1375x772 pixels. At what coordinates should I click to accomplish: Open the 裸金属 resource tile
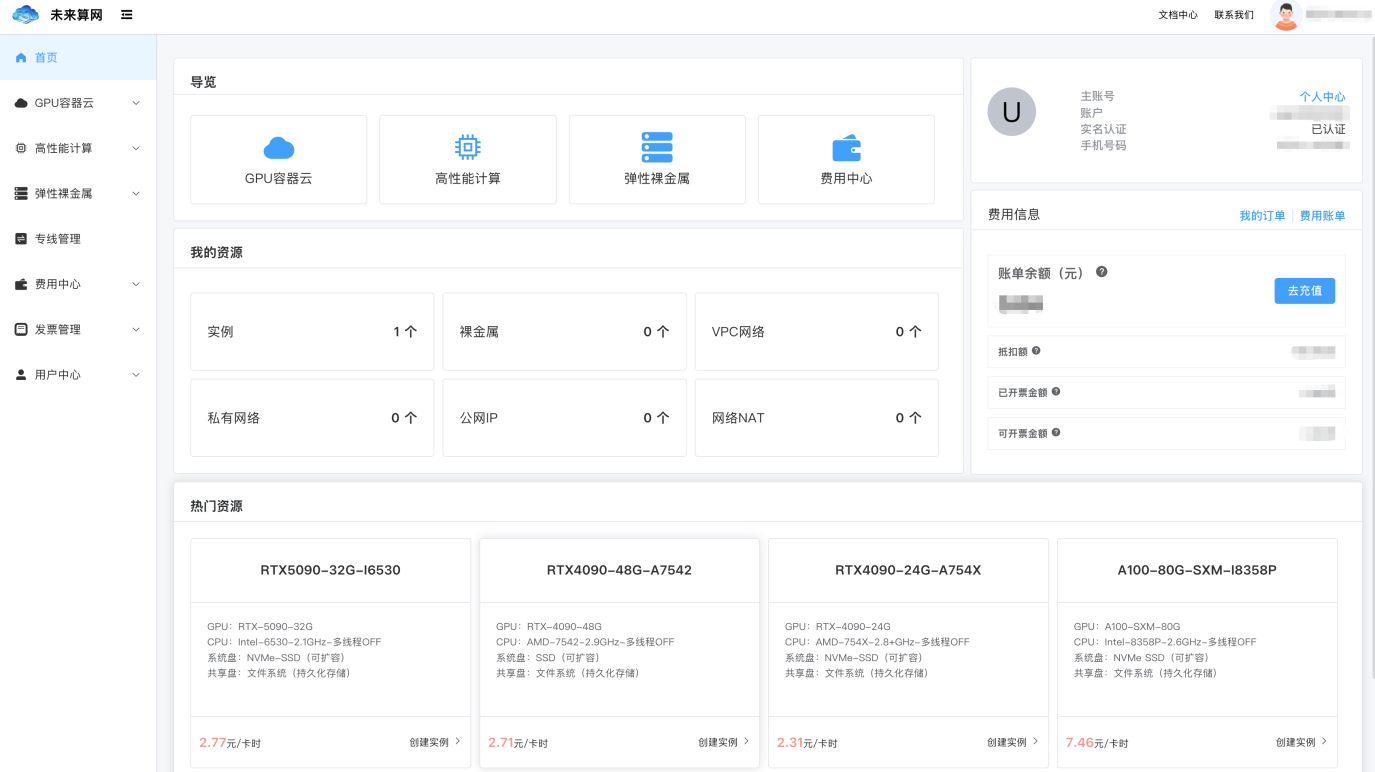pyautogui.click(x=564, y=332)
